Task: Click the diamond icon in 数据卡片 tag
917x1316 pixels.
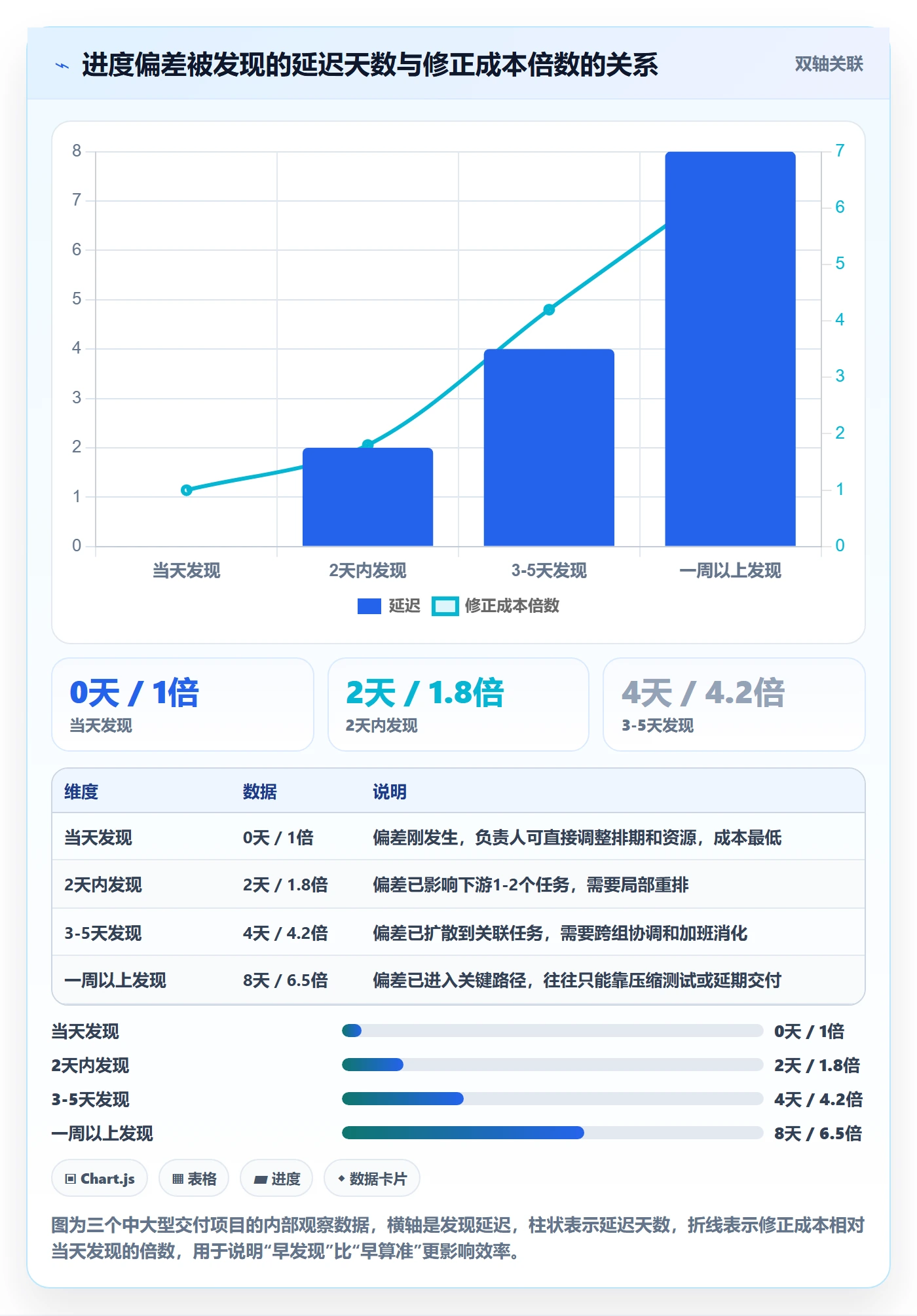Action: click(341, 1179)
